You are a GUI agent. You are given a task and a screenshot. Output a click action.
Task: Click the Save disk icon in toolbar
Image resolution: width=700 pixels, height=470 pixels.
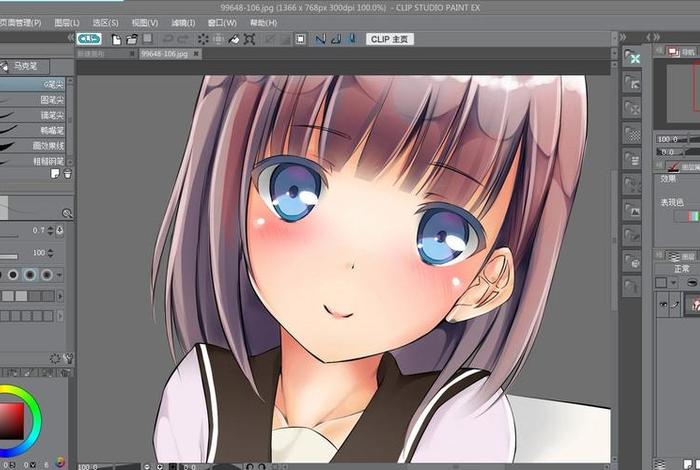click(148, 39)
